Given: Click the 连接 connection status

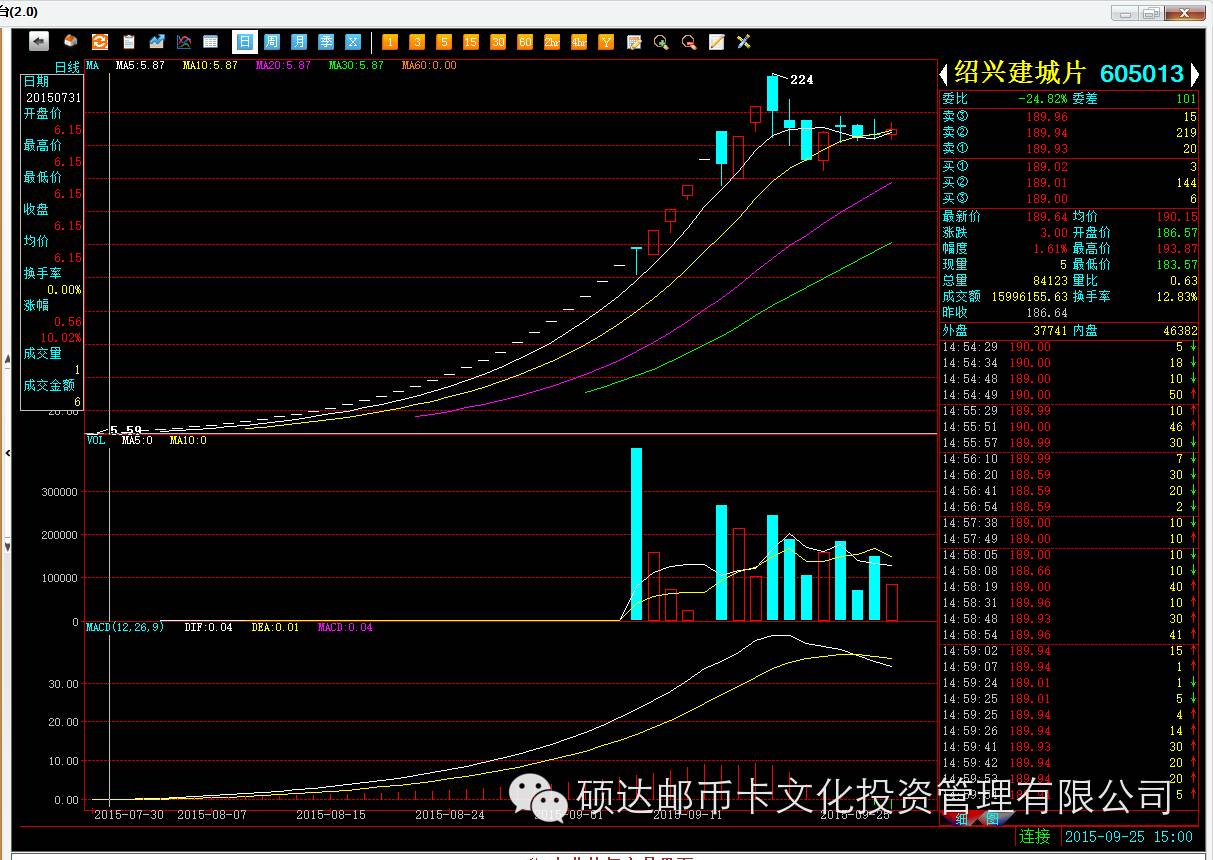Looking at the screenshot, I should pos(1035,836).
